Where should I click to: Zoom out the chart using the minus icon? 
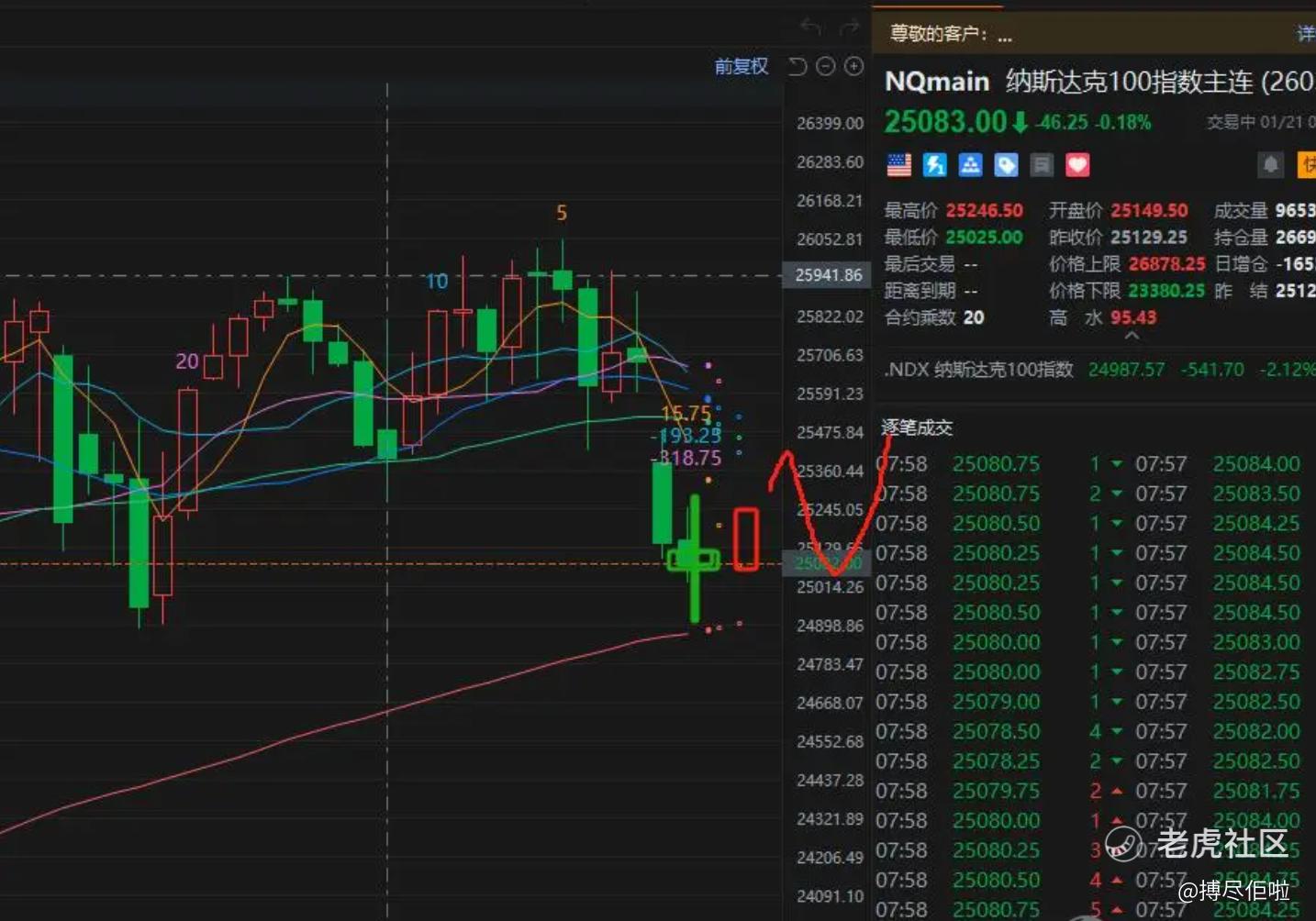coord(826,66)
